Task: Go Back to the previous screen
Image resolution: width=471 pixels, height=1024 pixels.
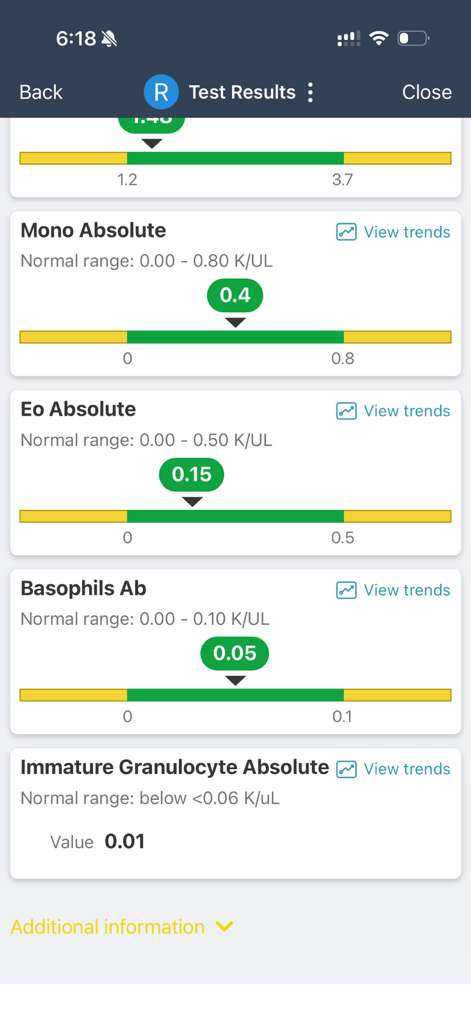Action: point(41,92)
